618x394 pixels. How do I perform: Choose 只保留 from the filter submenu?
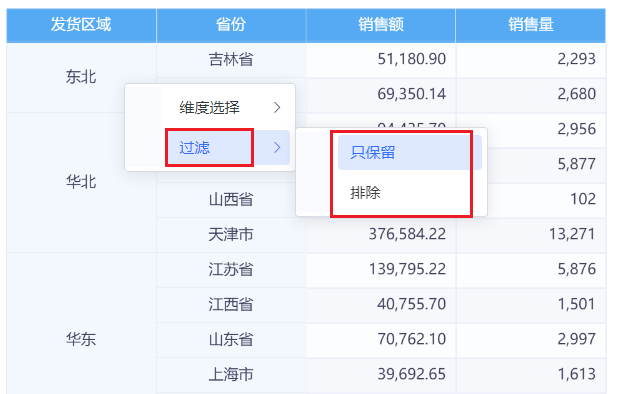(x=410, y=152)
